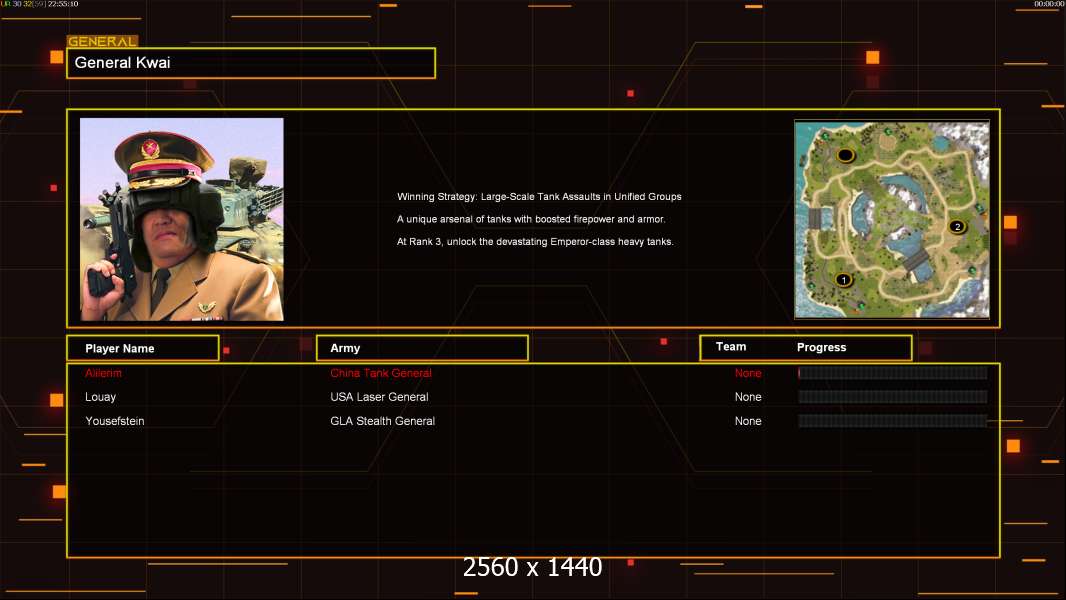The height and width of the screenshot is (600, 1066).
Task: Click the 22:55:10 clock readout
Action: tap(63, 4)
